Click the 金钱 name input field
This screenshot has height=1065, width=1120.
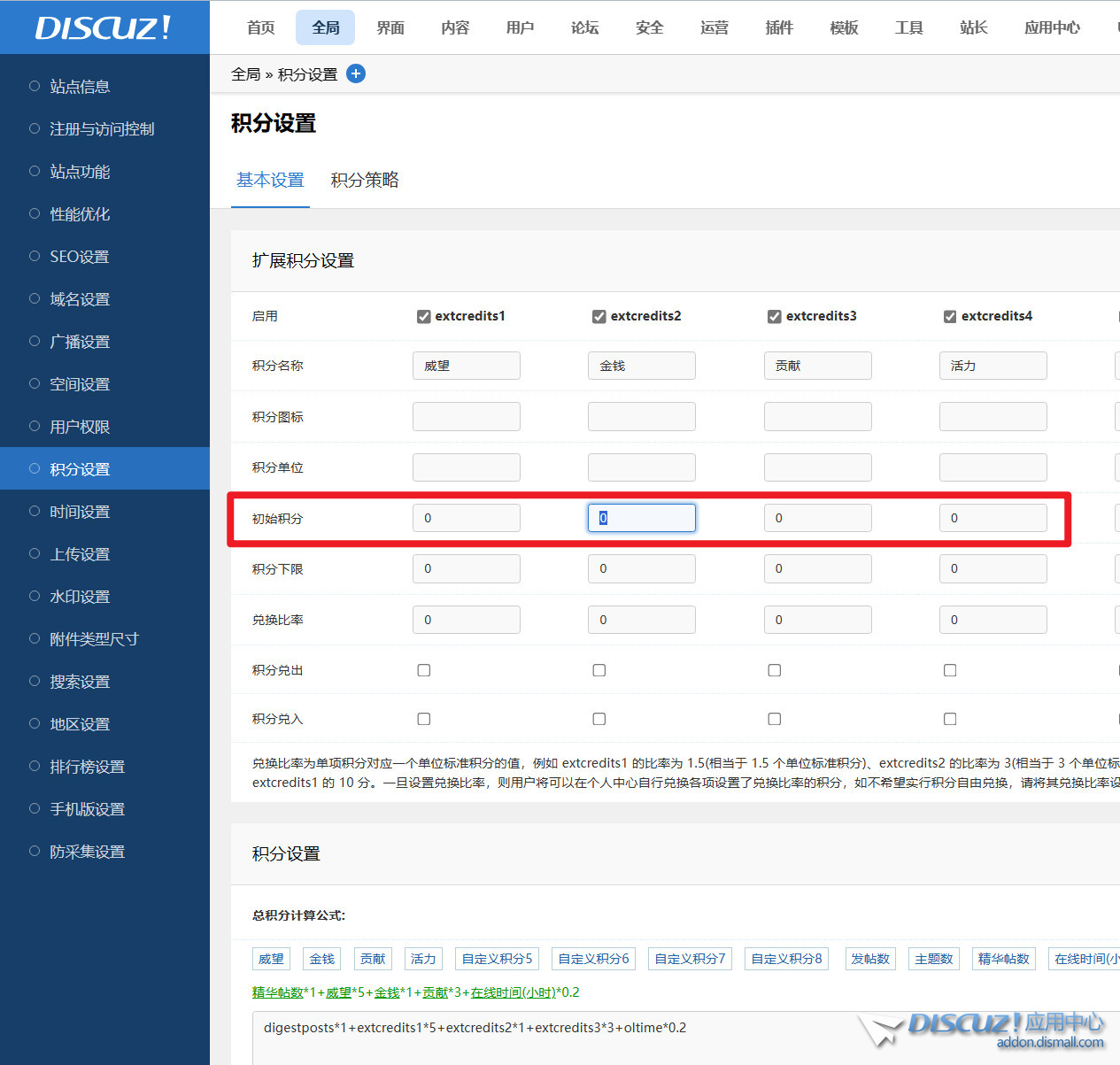[641, 366]
